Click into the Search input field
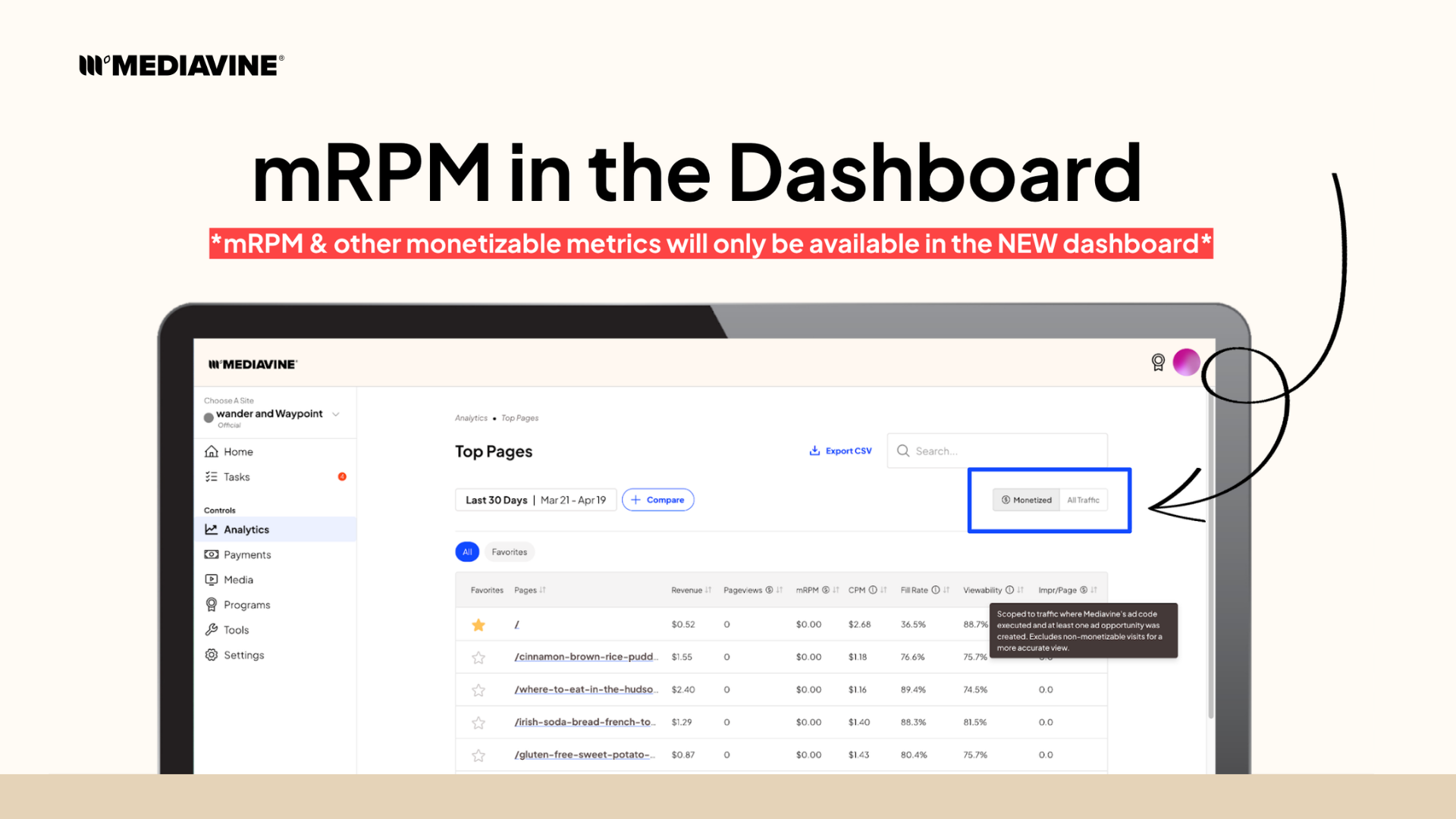1456x819 pixels. 997,450
